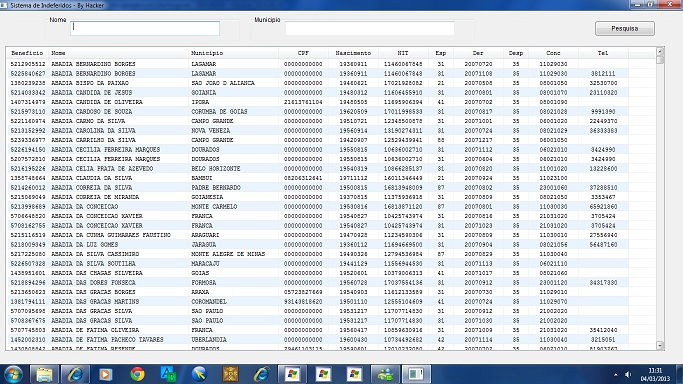
Task: Click the blue cursor-arrow taskbar icon
Action: pyautogui.click(x=199, y=374)
